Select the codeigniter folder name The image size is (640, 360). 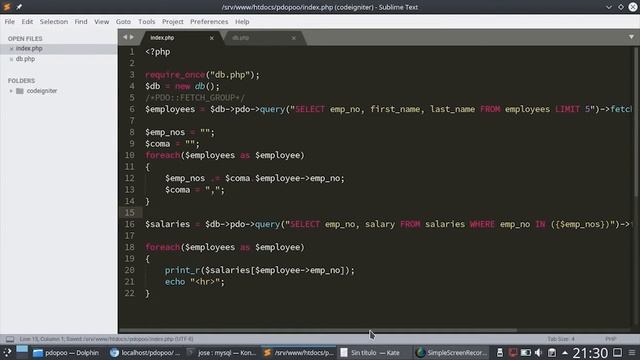[x=42, y=91]
